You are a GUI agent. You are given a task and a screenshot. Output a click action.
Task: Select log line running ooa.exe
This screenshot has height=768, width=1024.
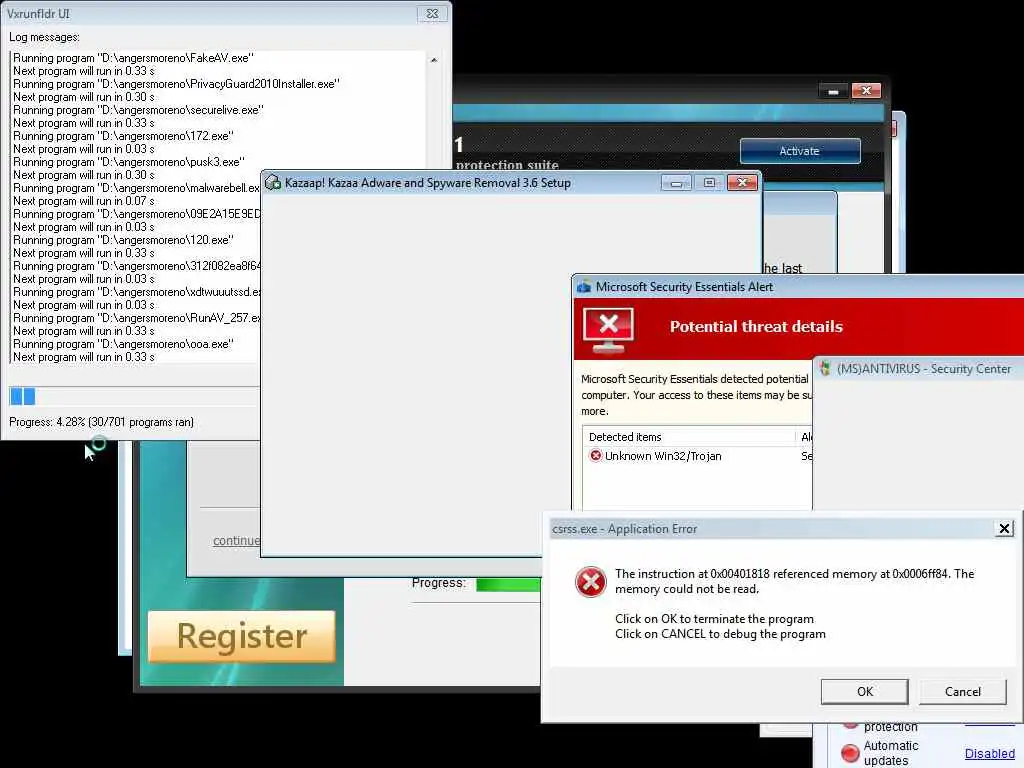tap(123, 344)
